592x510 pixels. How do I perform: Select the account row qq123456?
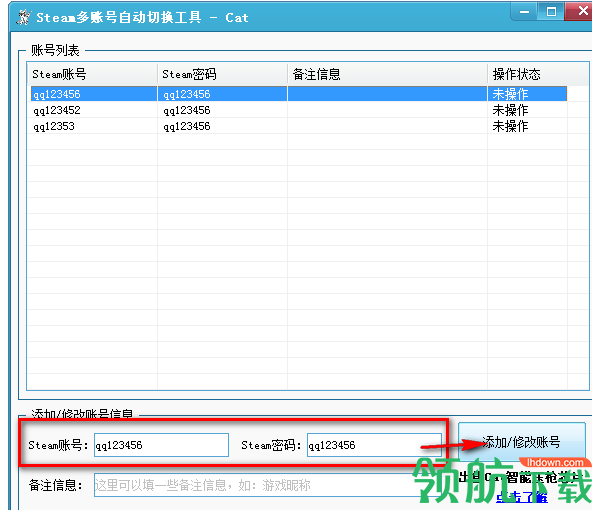299,94
